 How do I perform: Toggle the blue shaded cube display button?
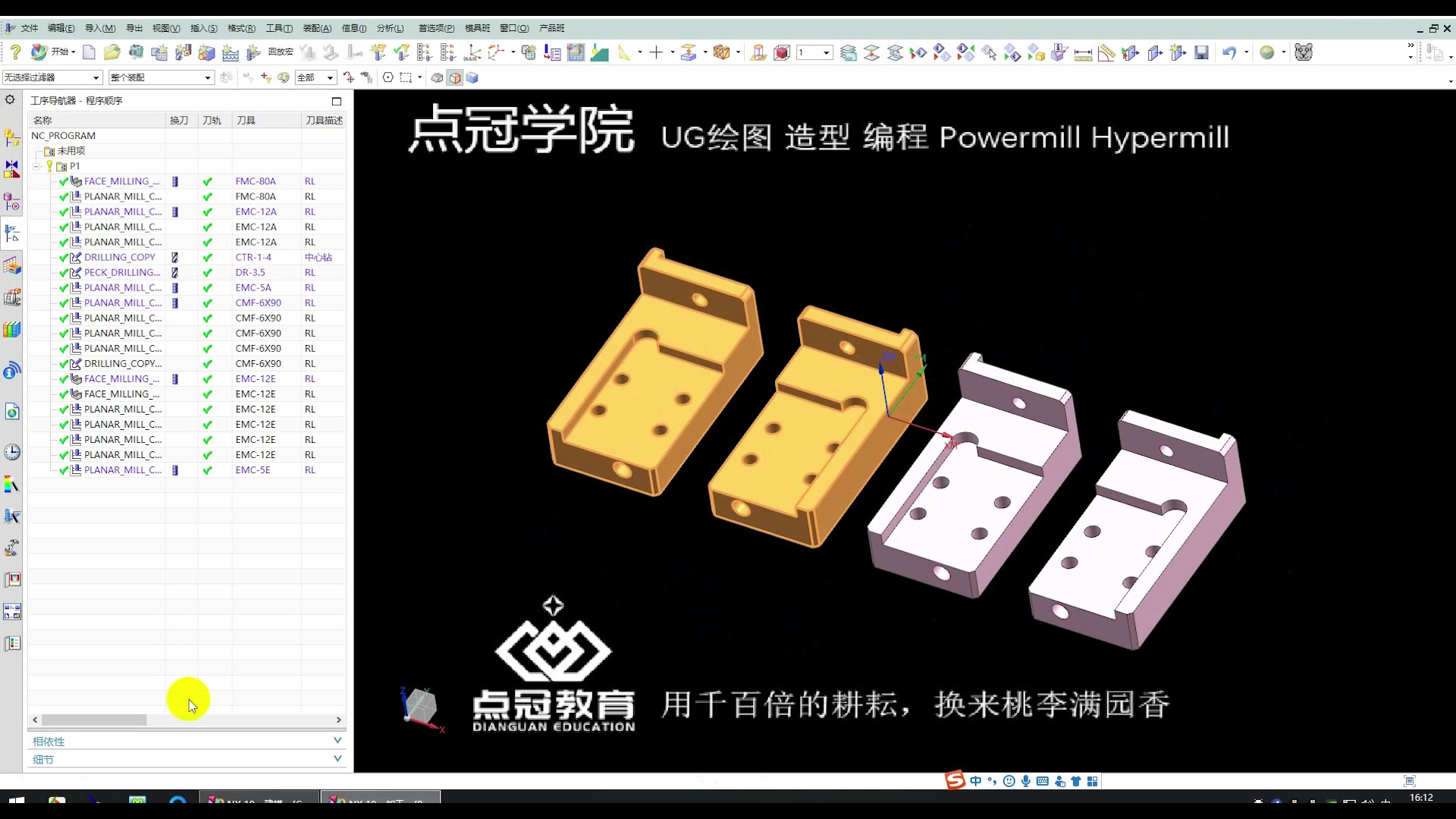pyautogui.click(x=472, y=77)
